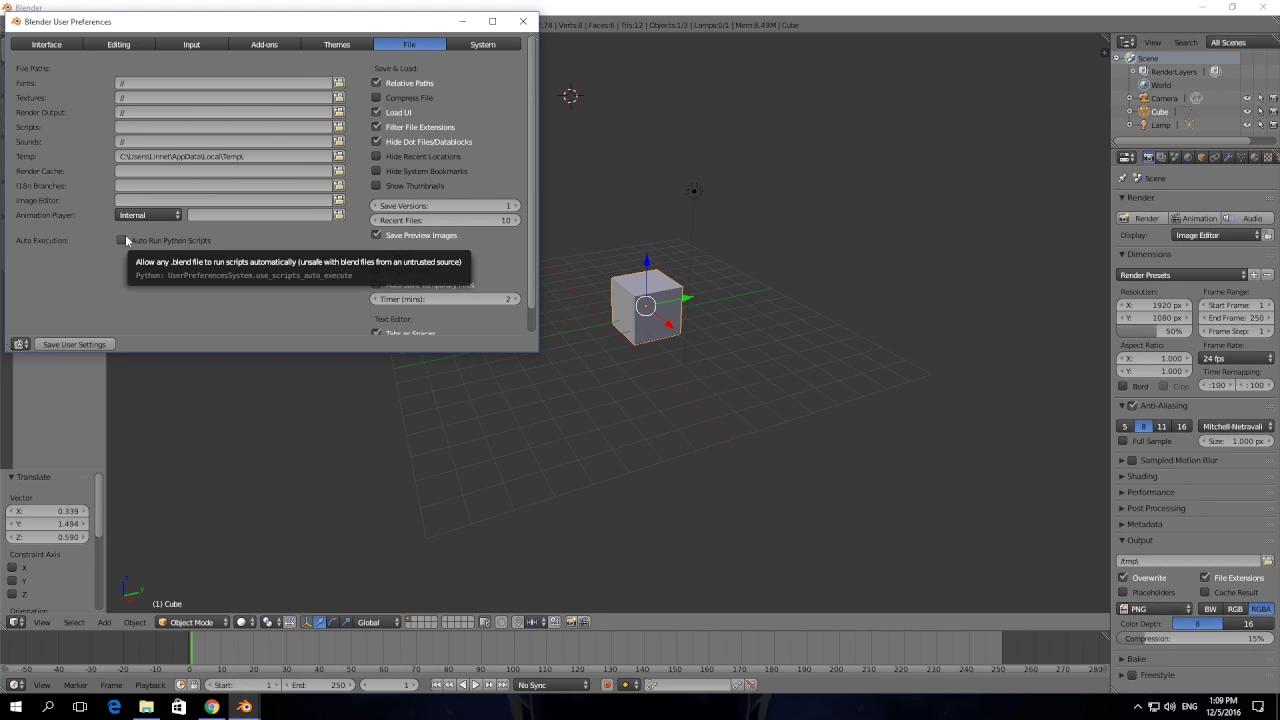Open the Animation Player Internal dropdown
This screenshot has width=1280, height=720.
150,215
